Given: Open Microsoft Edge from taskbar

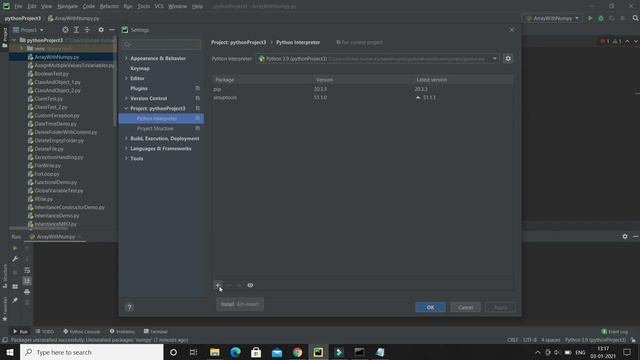Looking at the screenshot, I should click(x=236, y=352).
